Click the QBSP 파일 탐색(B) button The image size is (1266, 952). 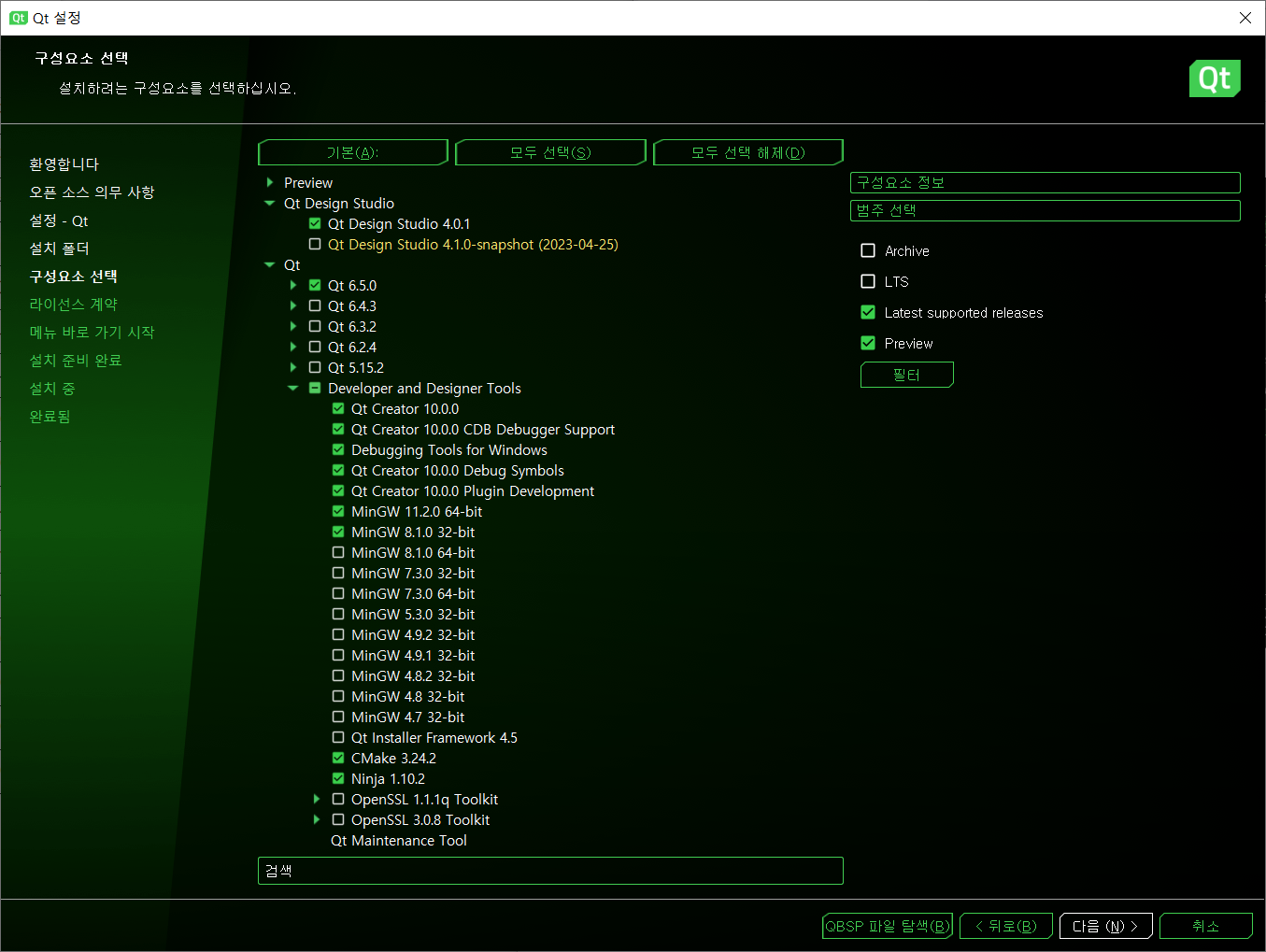click(x=888, y=926)
